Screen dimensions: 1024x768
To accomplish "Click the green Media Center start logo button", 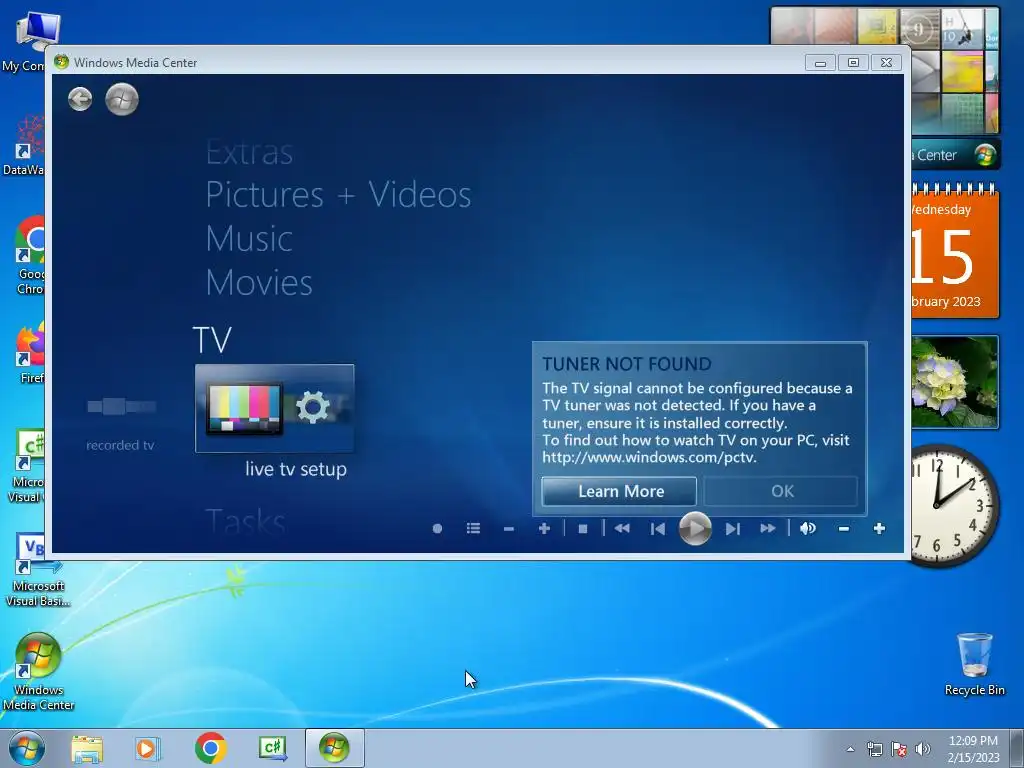I will click(x=122, y=99).
